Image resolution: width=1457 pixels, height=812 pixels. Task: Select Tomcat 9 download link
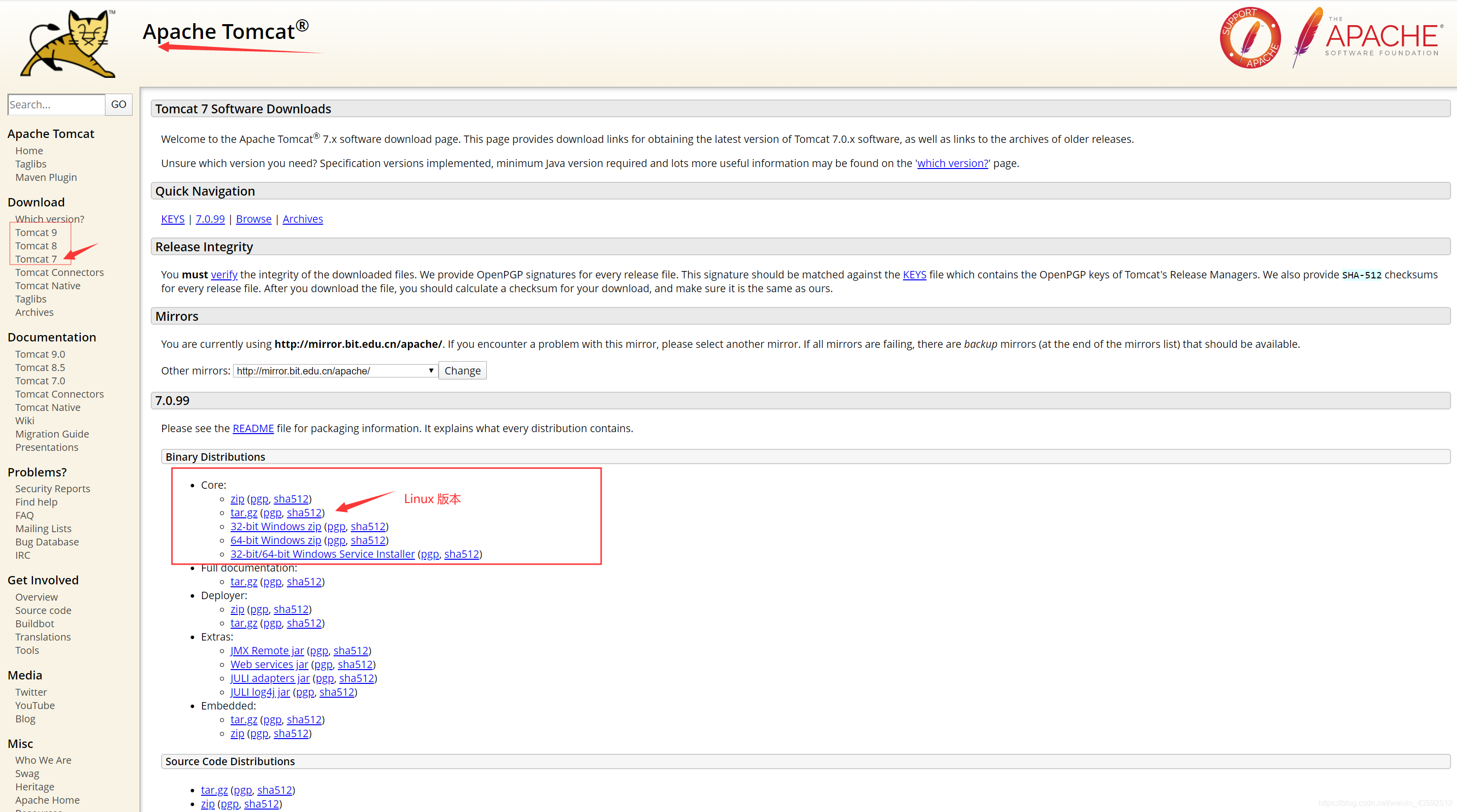[x=35, y=233]
